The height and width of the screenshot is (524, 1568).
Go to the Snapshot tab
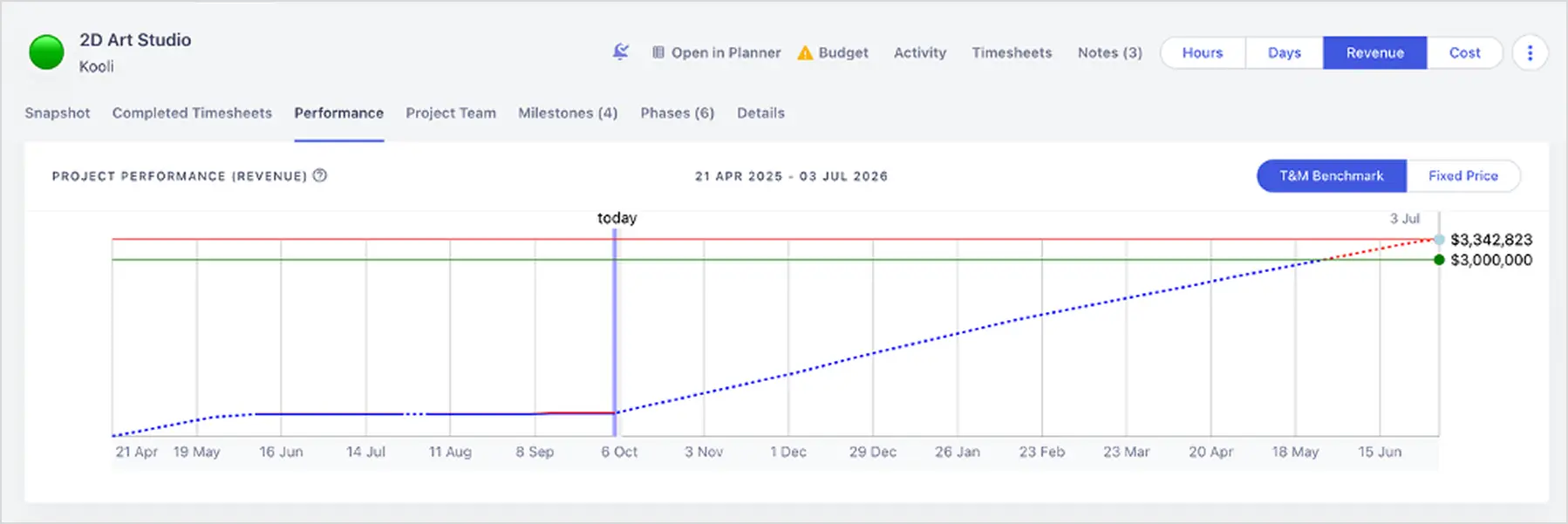tap(58, 112)
